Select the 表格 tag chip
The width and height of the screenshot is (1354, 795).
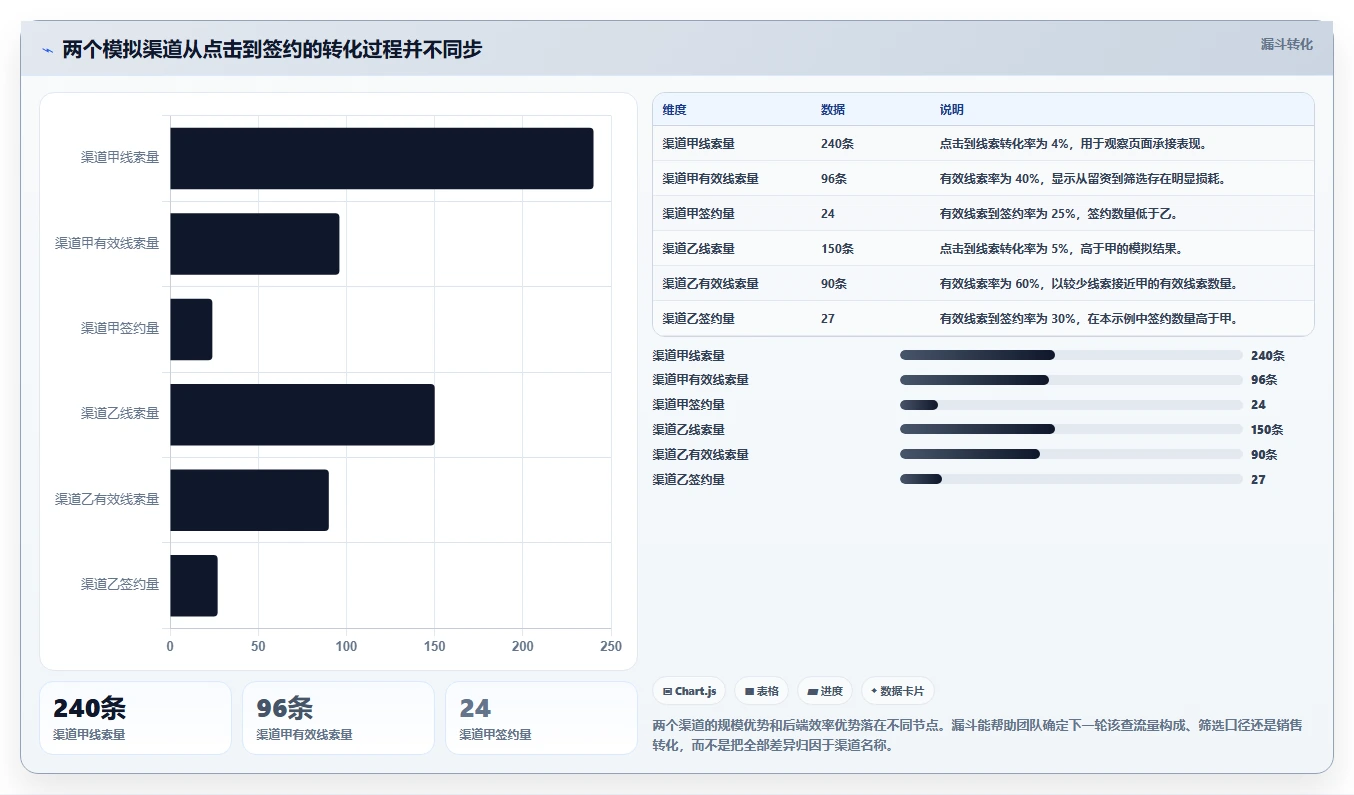[761, 691]
